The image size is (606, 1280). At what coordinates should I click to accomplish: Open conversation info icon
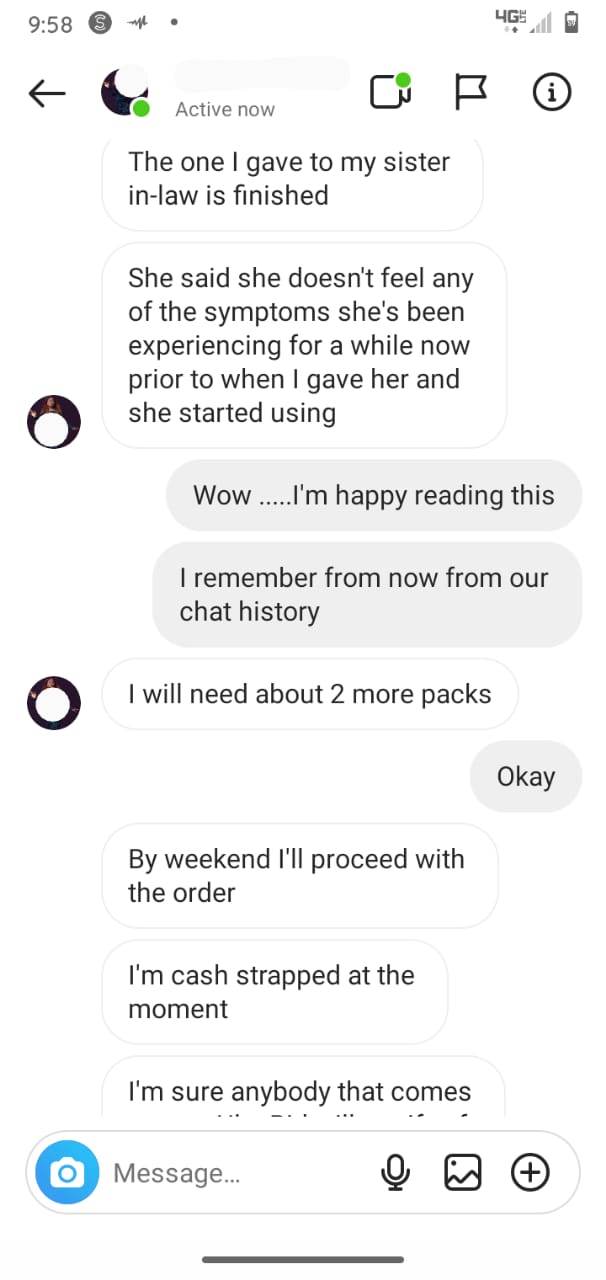(x=551, y=92)
